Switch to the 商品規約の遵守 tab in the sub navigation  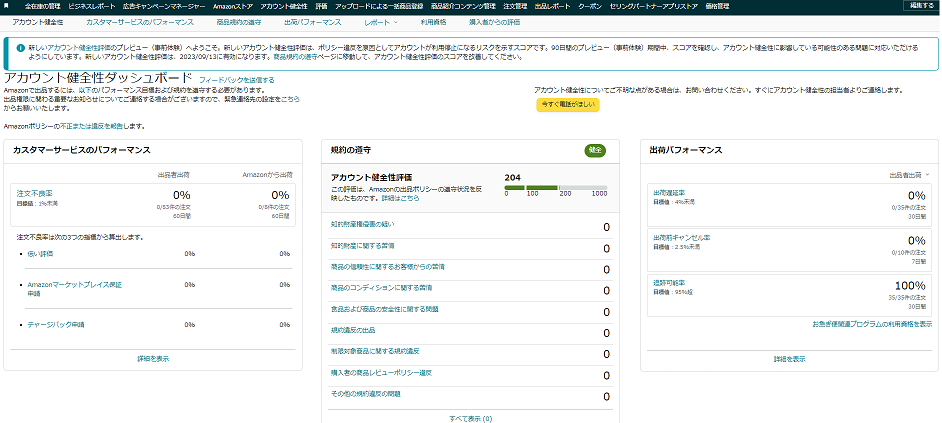[x=239, y=22]
